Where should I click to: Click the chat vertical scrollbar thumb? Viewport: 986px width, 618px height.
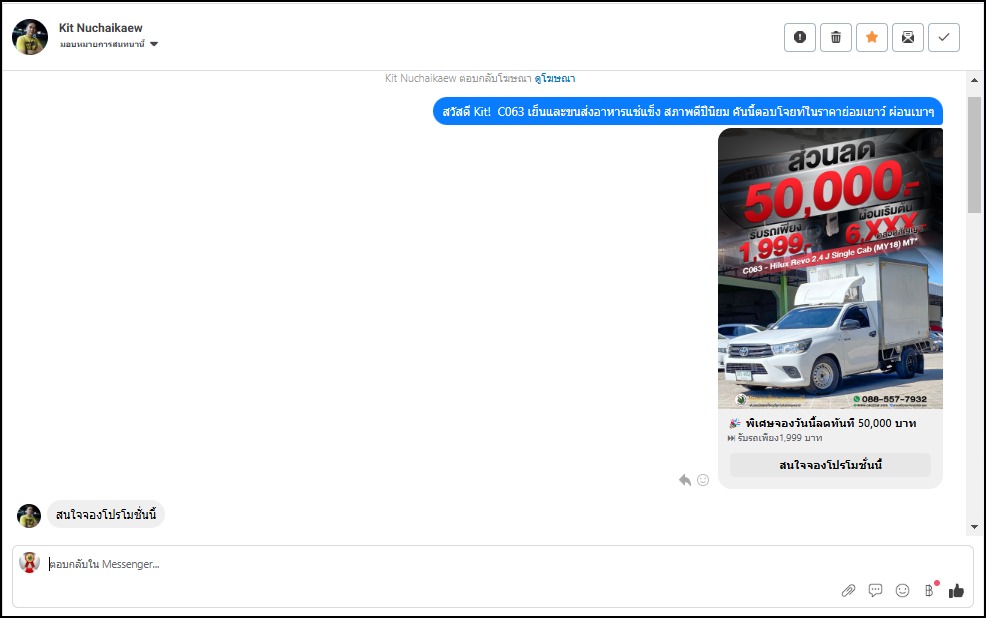pos(974,155)
